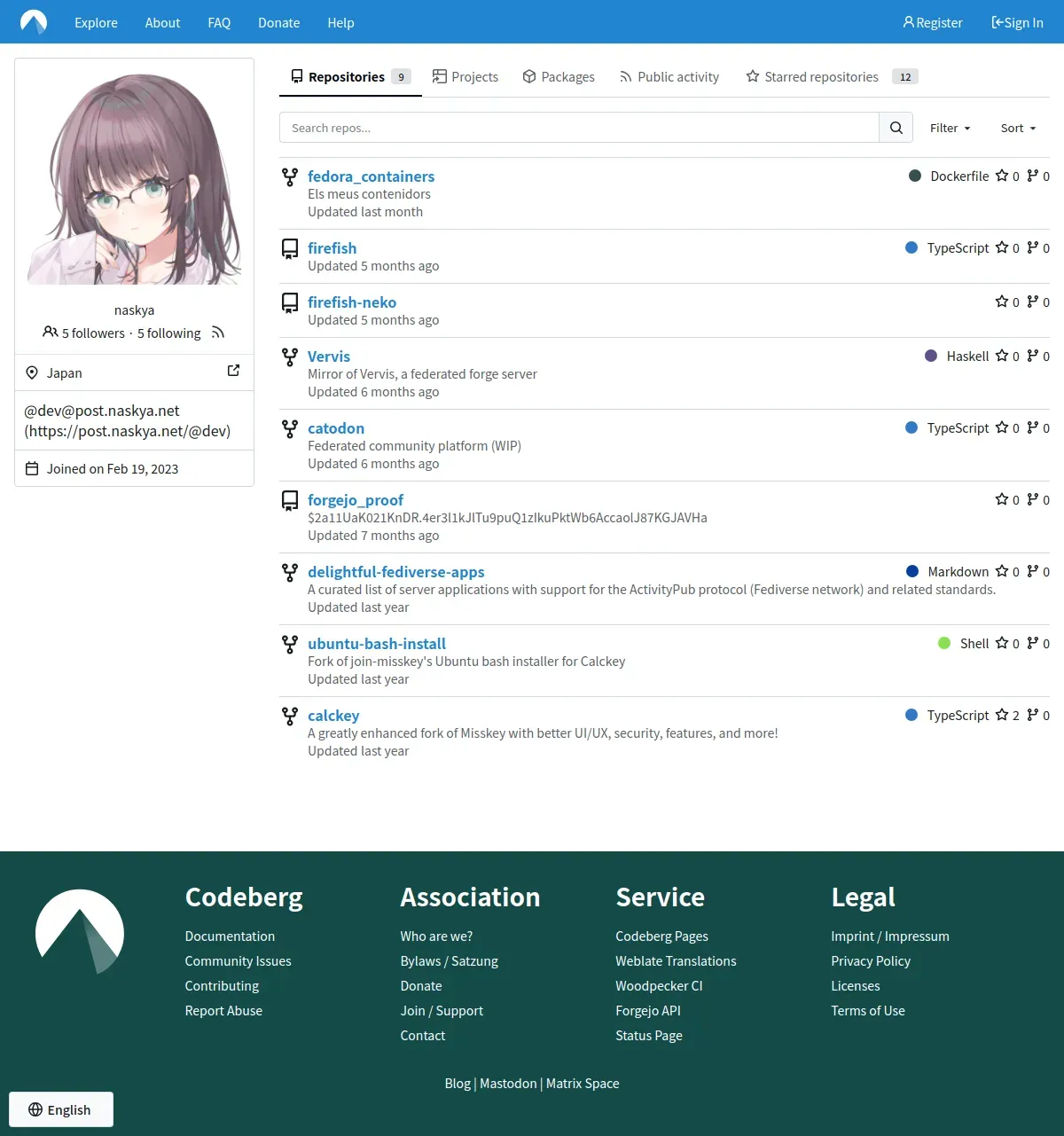
Task: Click the fork icon left of fedora_containers
Action: pyautogui.click(x=290, y=177)
